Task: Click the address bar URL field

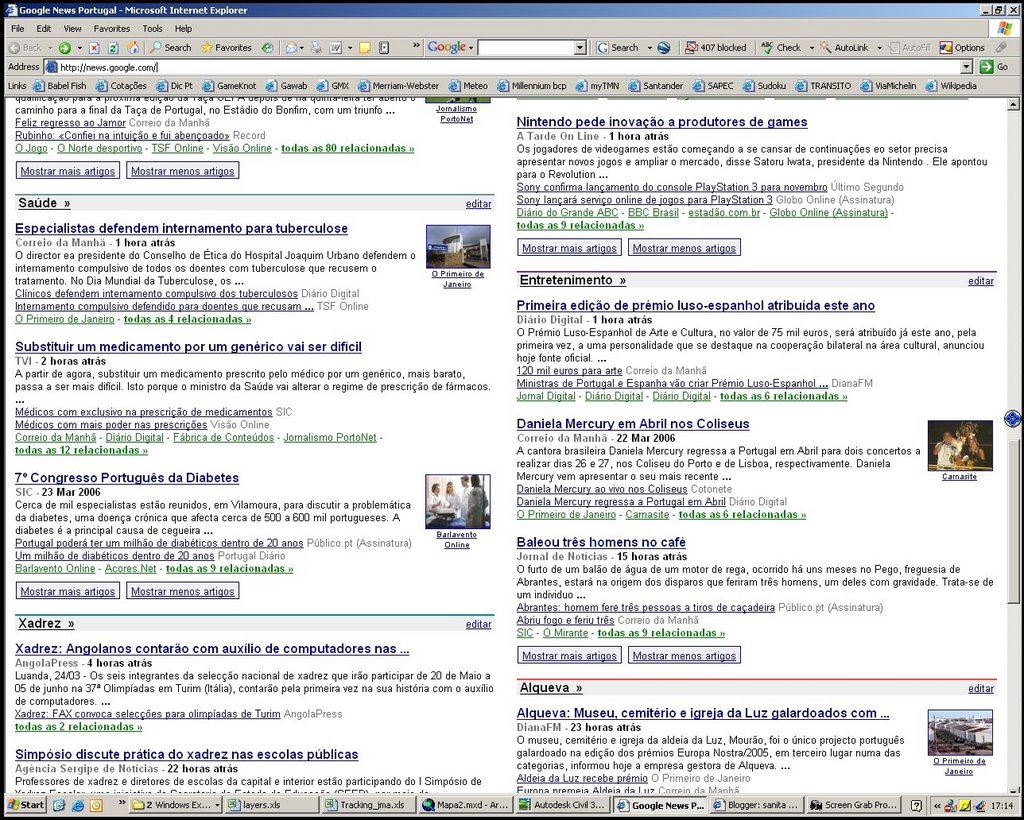Action: coord(509,67)
